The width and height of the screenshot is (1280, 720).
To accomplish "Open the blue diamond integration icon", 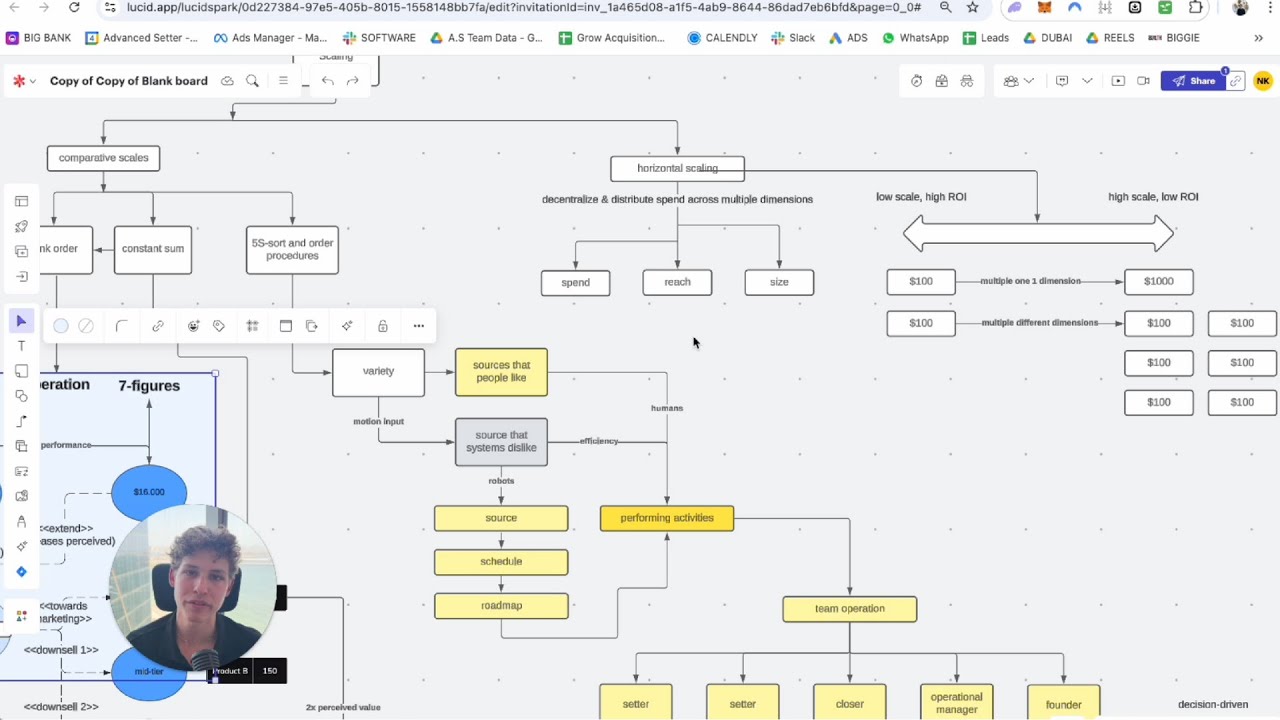I will pos(21,572).
